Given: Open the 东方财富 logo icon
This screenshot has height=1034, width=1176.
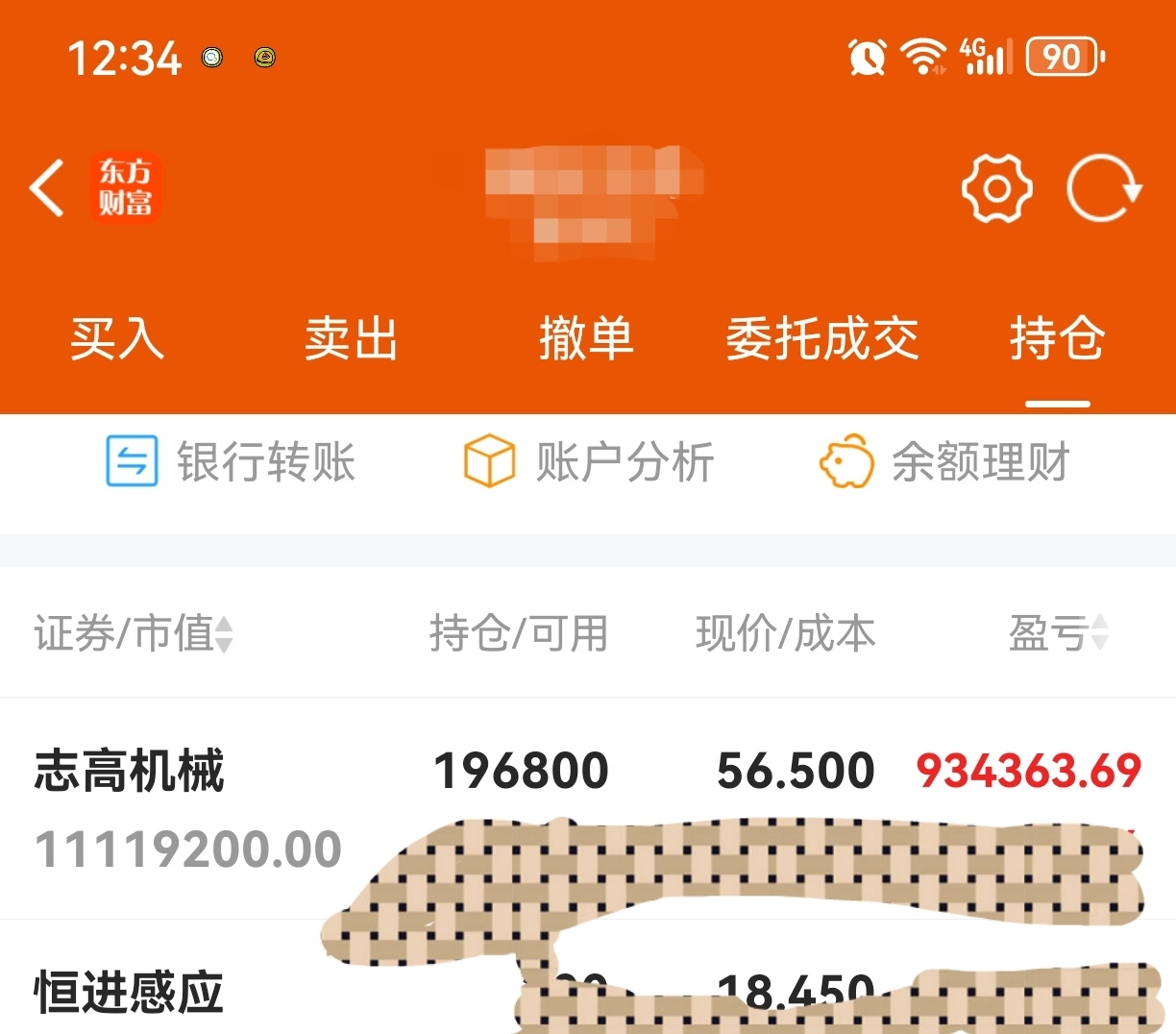Looking at the screenshot, I should (x=126, y=187).
